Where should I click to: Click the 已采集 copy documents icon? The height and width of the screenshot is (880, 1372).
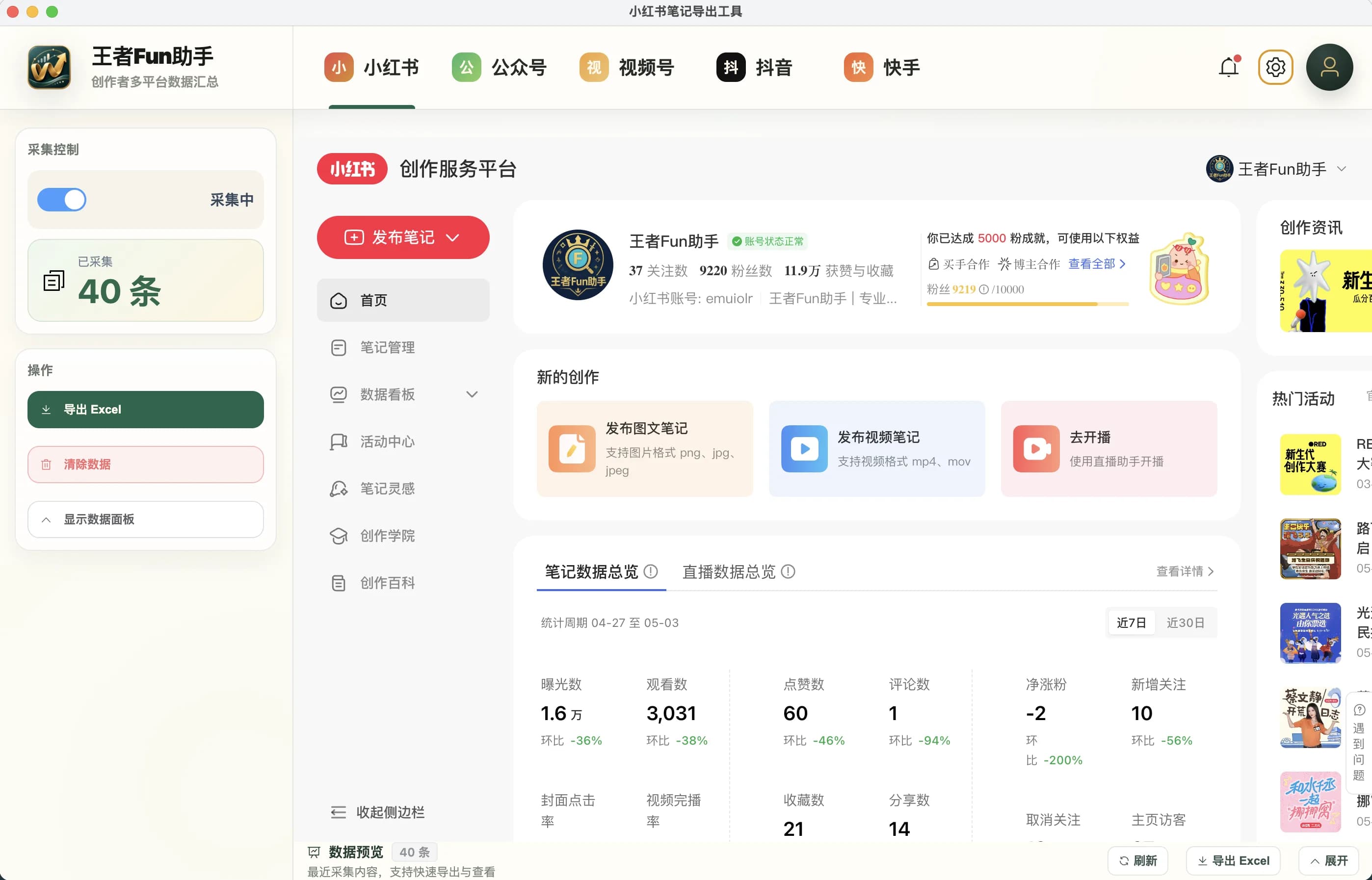54,281
